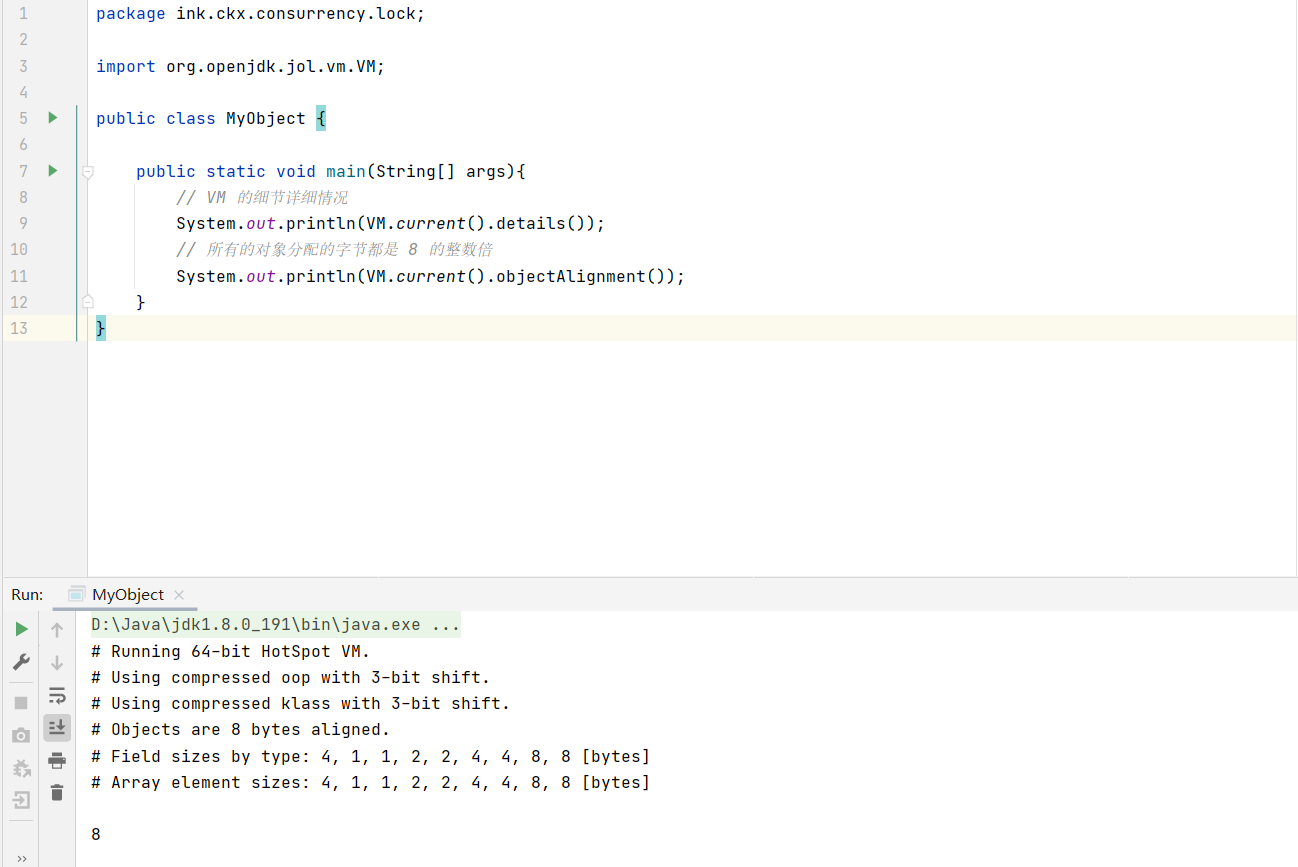Close the MyObject run tab

tap(179, 595)
